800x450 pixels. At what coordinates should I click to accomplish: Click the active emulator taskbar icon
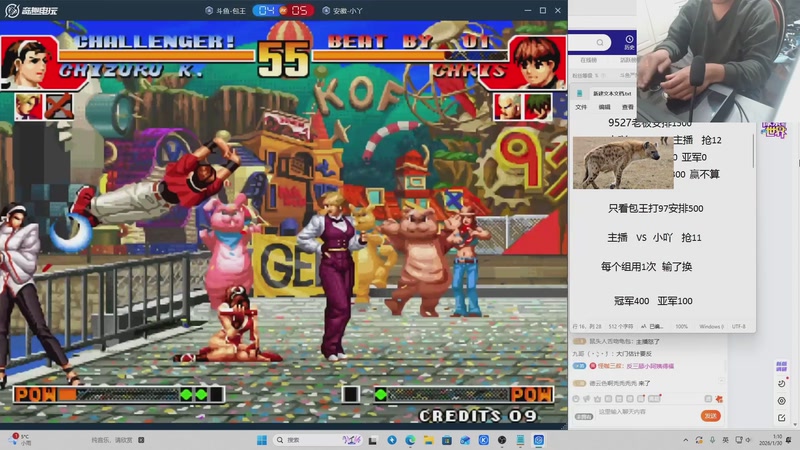coord(539,440)
